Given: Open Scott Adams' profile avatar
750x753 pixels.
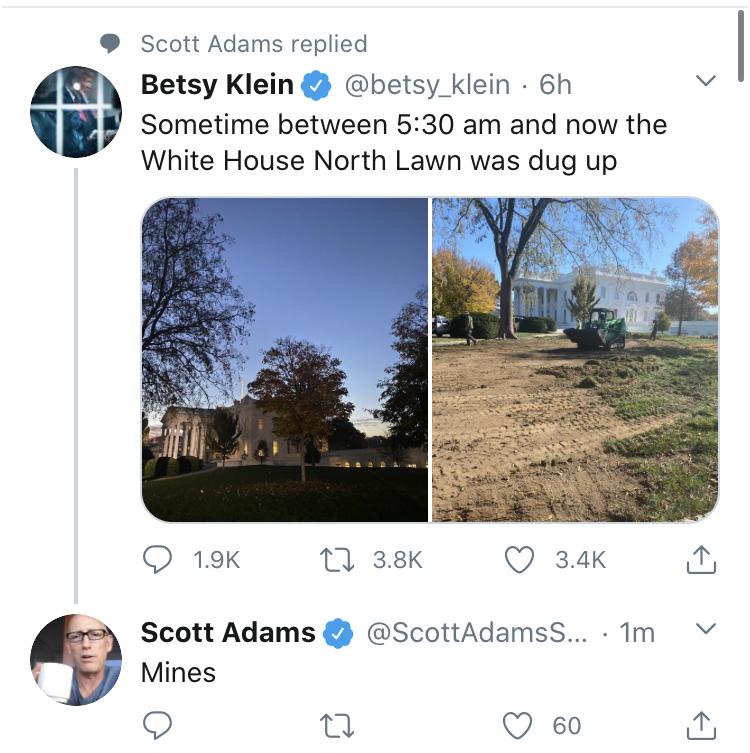Looking at the screenshot, I should [76, 660].
